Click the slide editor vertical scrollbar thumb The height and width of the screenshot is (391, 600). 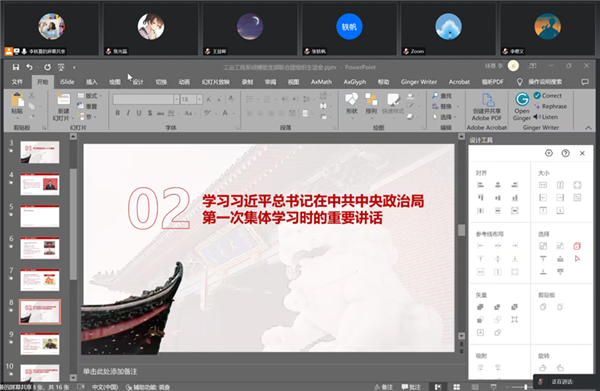[x=461, y=230]
